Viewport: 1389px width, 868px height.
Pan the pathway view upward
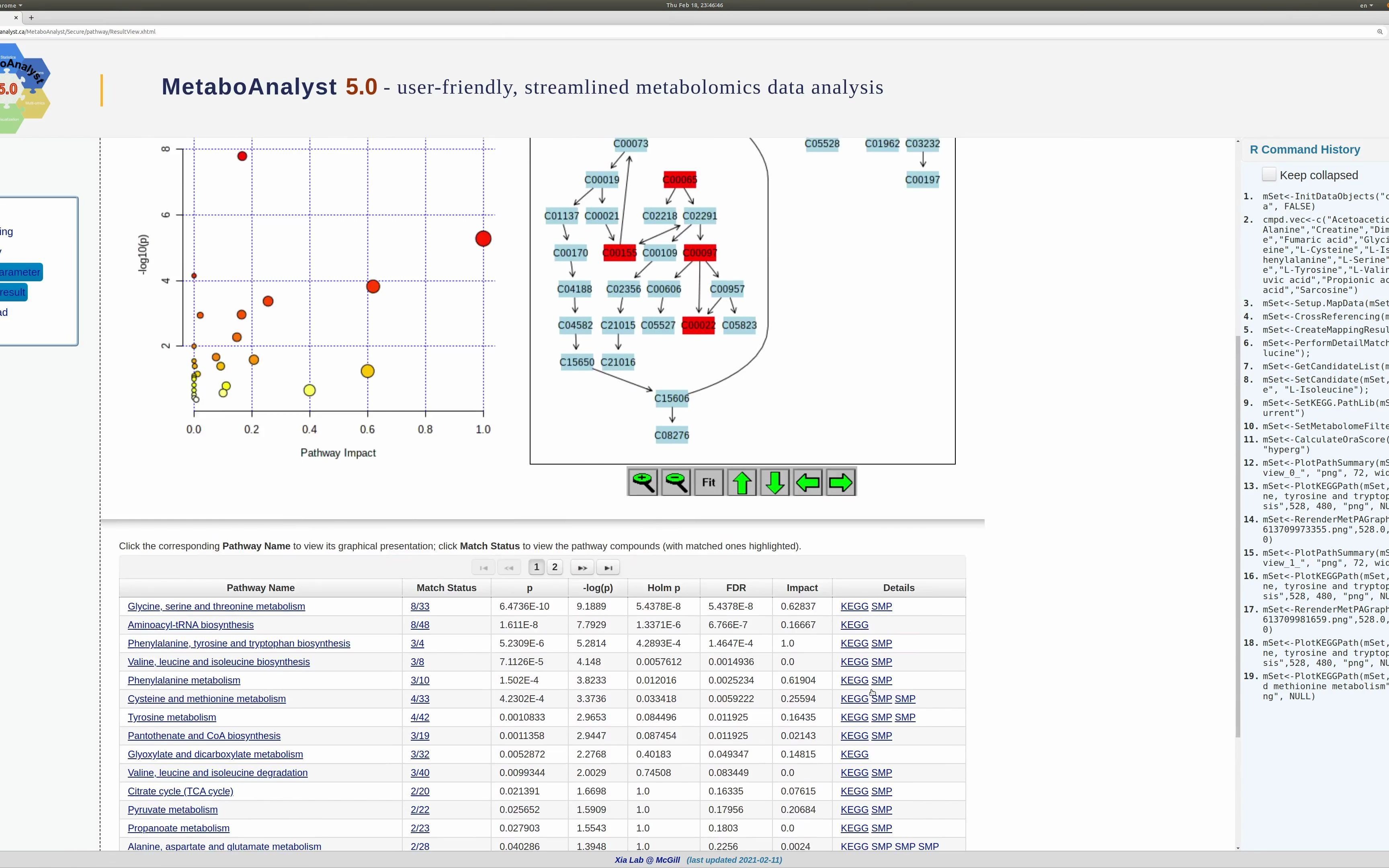click(x=742, y=482)
